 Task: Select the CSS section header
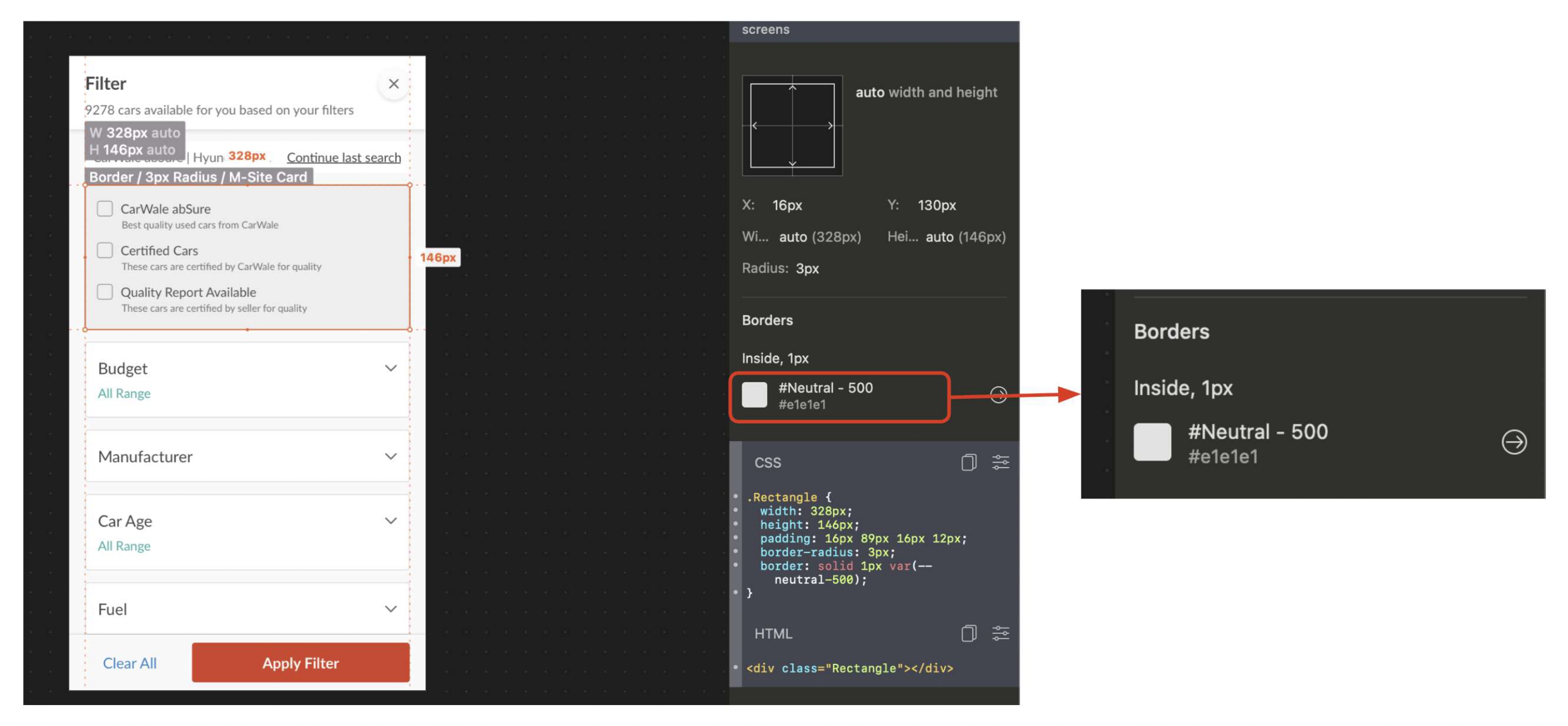[x=767, y=463]
